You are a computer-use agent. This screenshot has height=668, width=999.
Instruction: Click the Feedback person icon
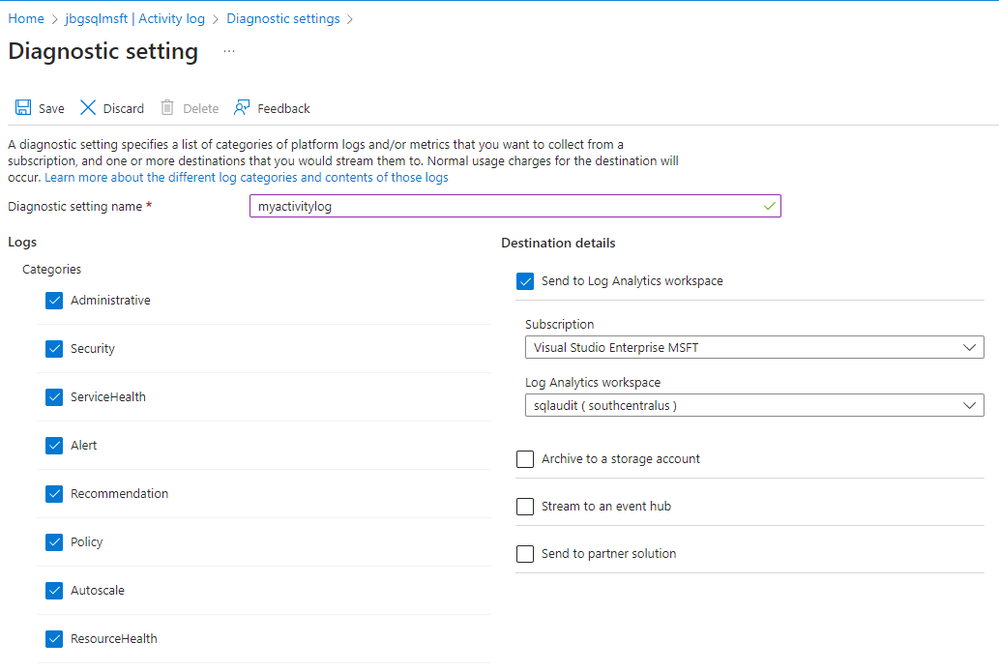pyautogui.click(x=241, y=108)
